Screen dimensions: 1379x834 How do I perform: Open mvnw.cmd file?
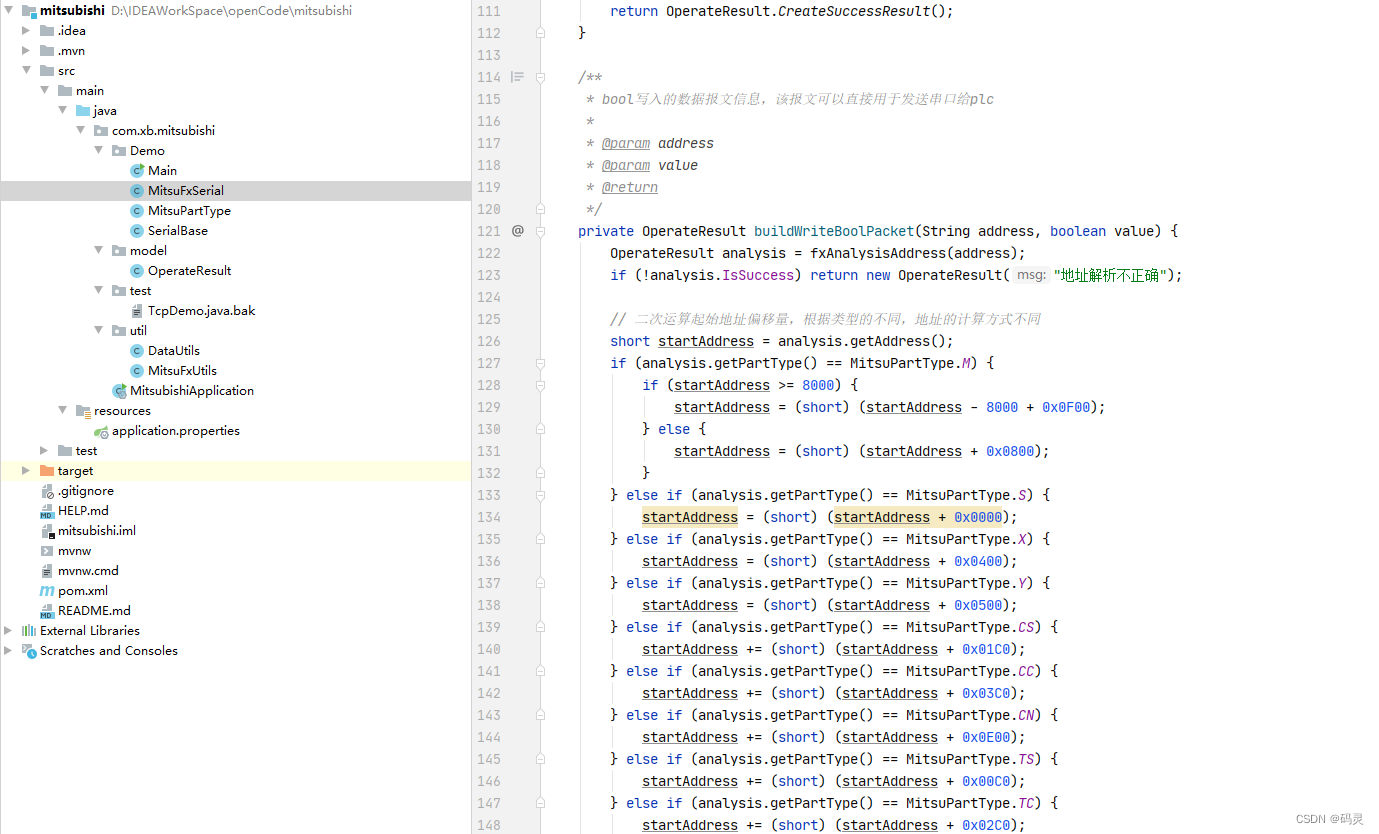(x=88, y=571)
